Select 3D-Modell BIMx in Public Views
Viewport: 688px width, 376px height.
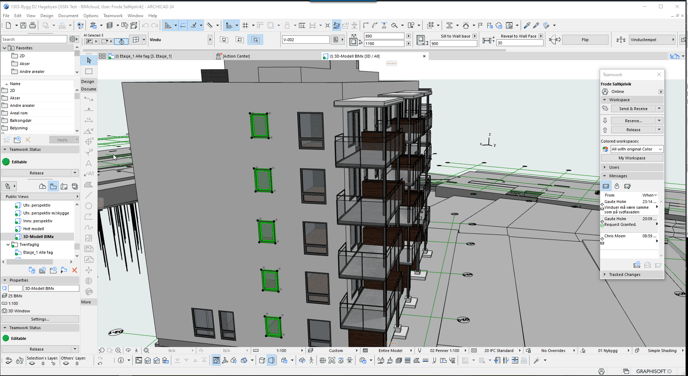(x=38, y=236)
